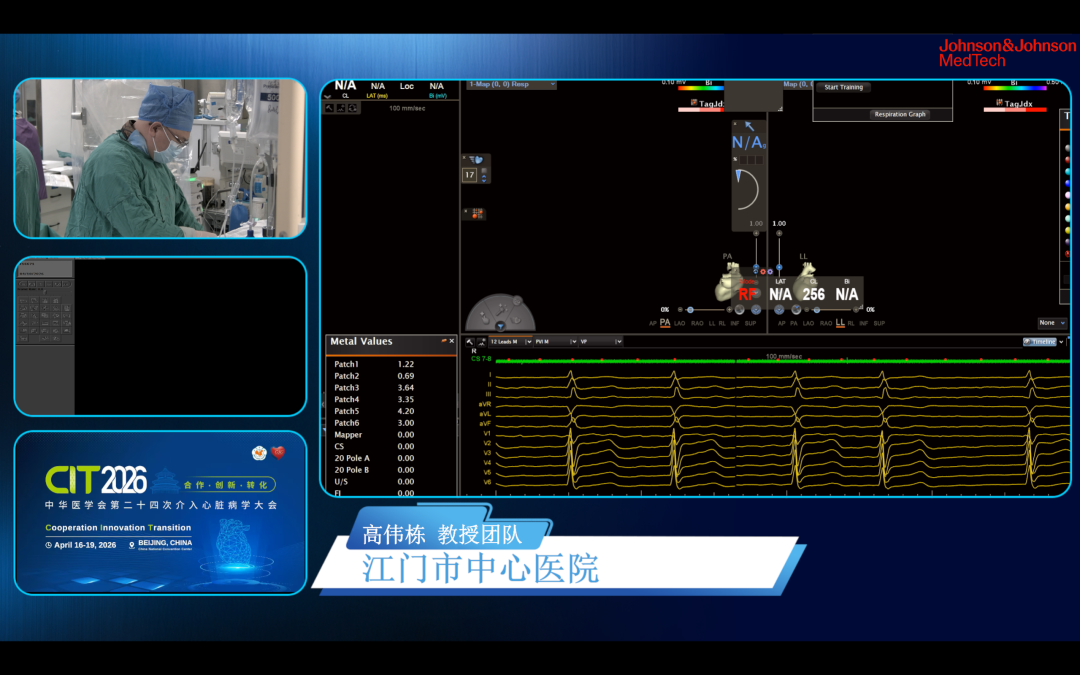Select LL view in right map
Screen dimensions: 1080x675
(x=840, y=323)
